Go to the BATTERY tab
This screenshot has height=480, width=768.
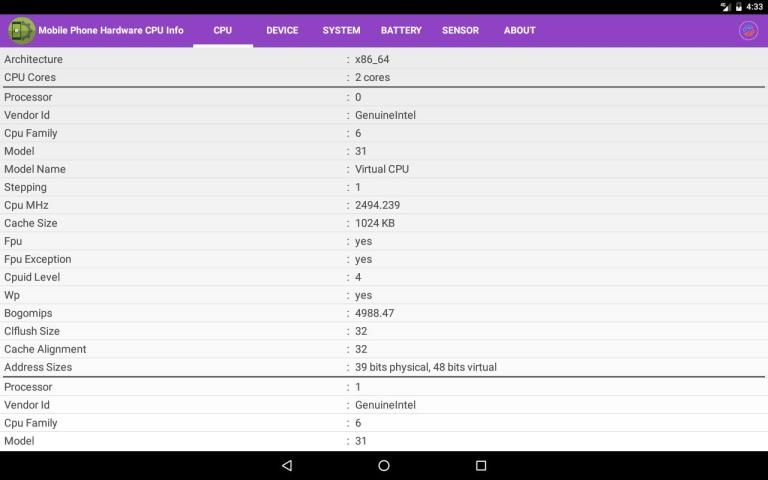401,30
